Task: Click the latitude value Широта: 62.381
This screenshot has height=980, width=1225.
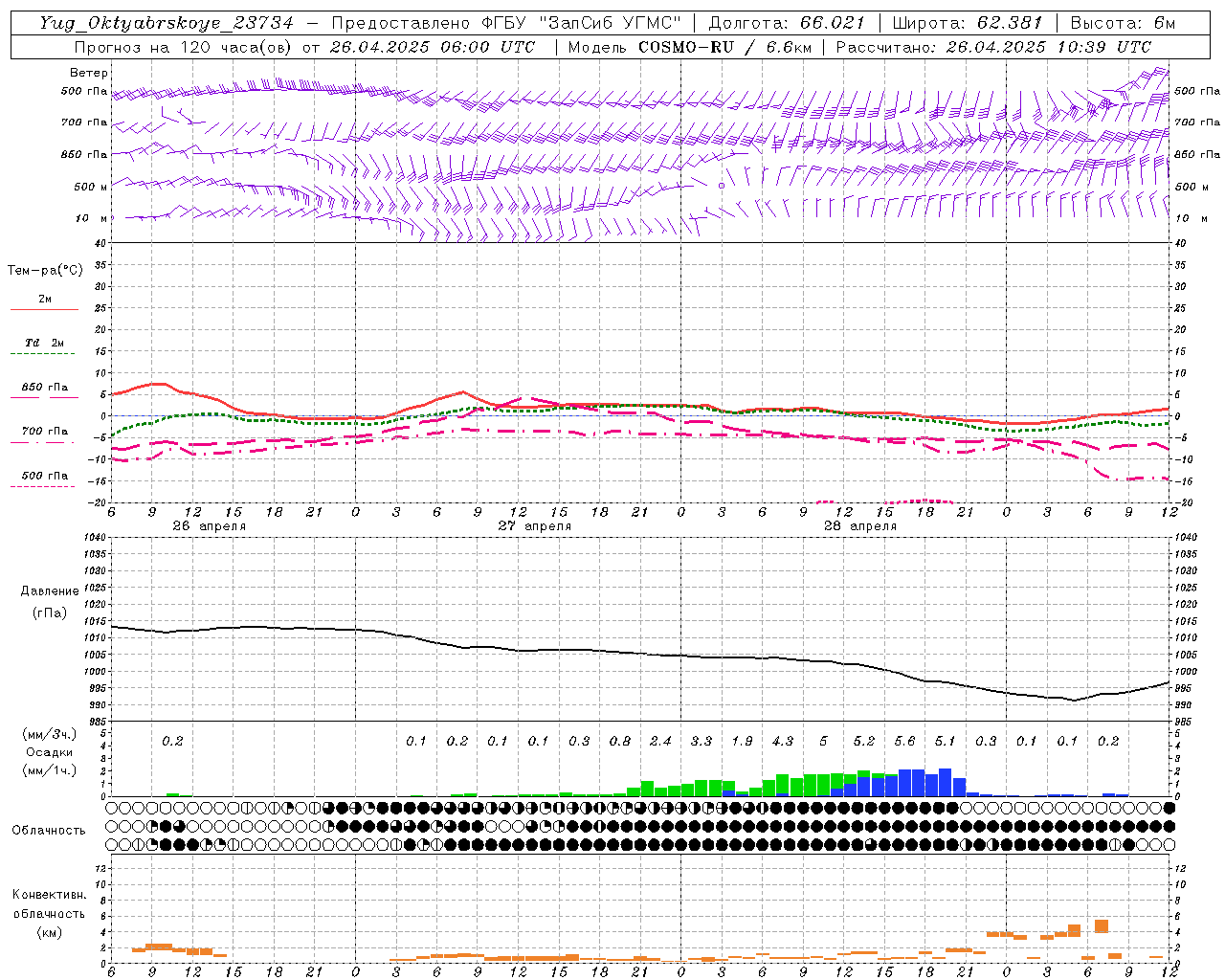Action: tap(968, 23)
